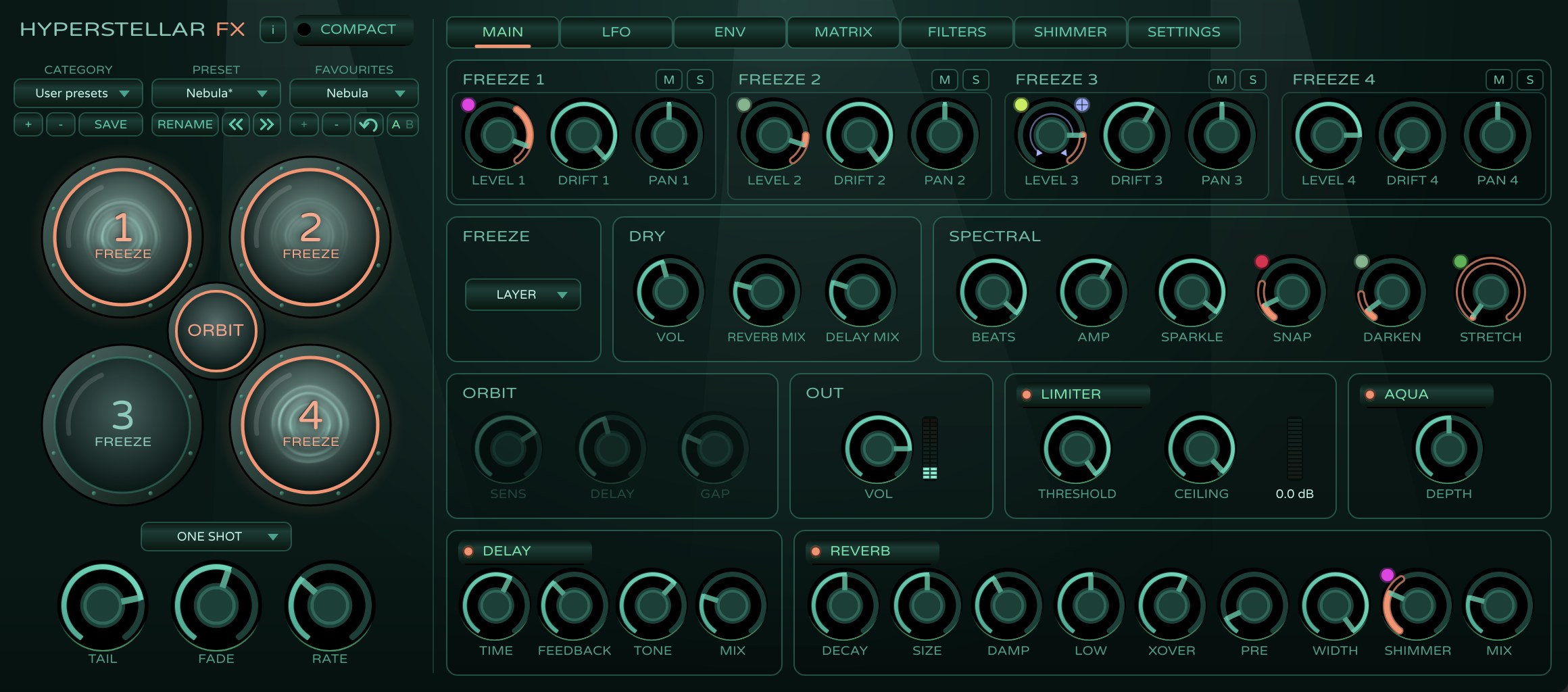Solo Freeze 2 with the S button
The height and width of the screenshot is (692, 1568).
[976, 80]
